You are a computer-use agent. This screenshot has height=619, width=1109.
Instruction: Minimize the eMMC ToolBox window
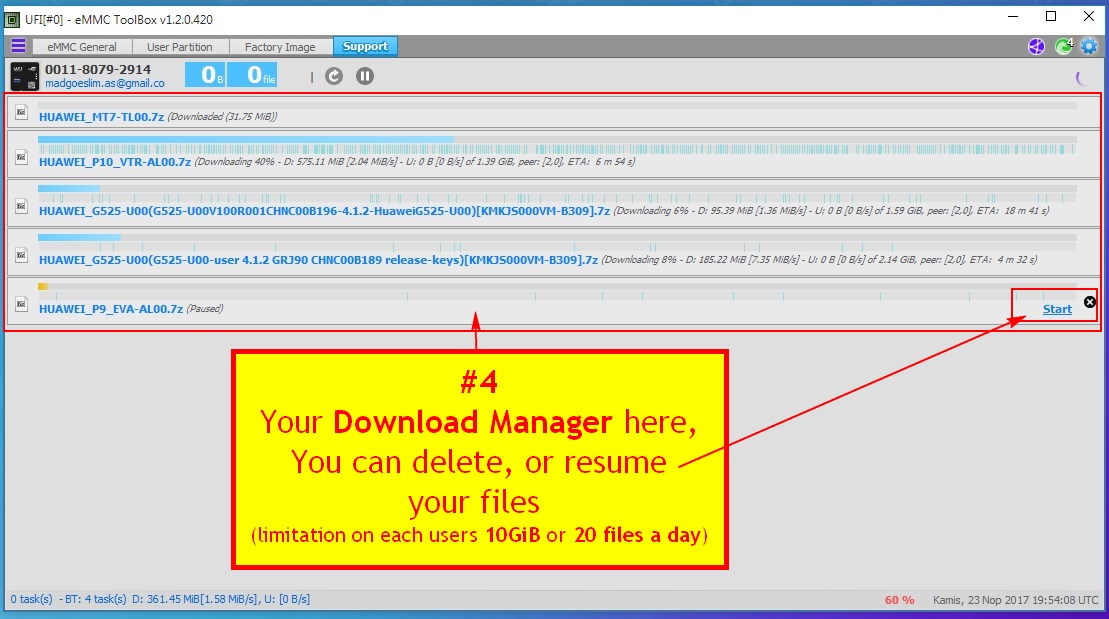click(1014, 16)
